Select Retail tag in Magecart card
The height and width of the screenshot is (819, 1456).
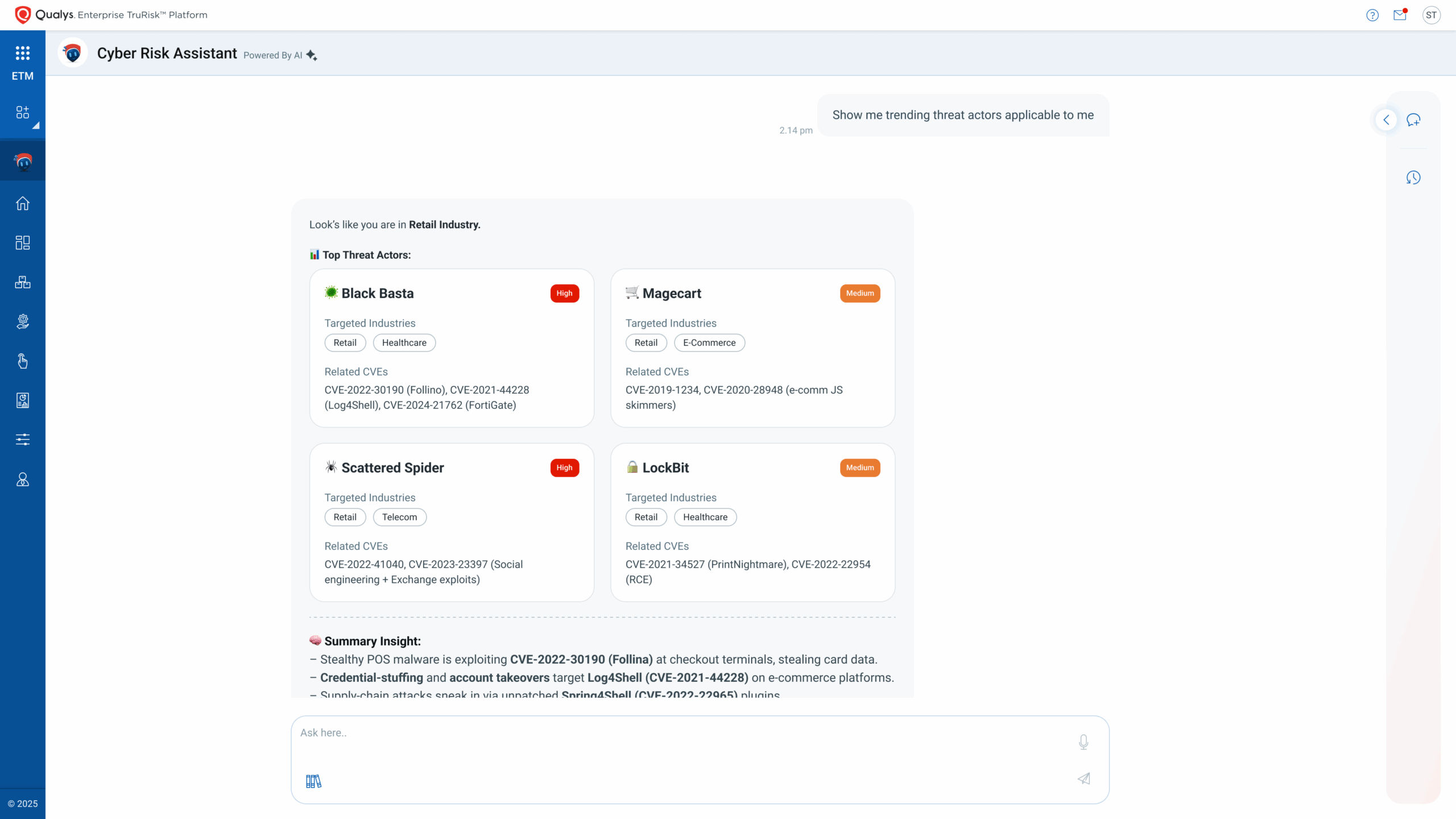pyautogui.click(x=646, y=343)
